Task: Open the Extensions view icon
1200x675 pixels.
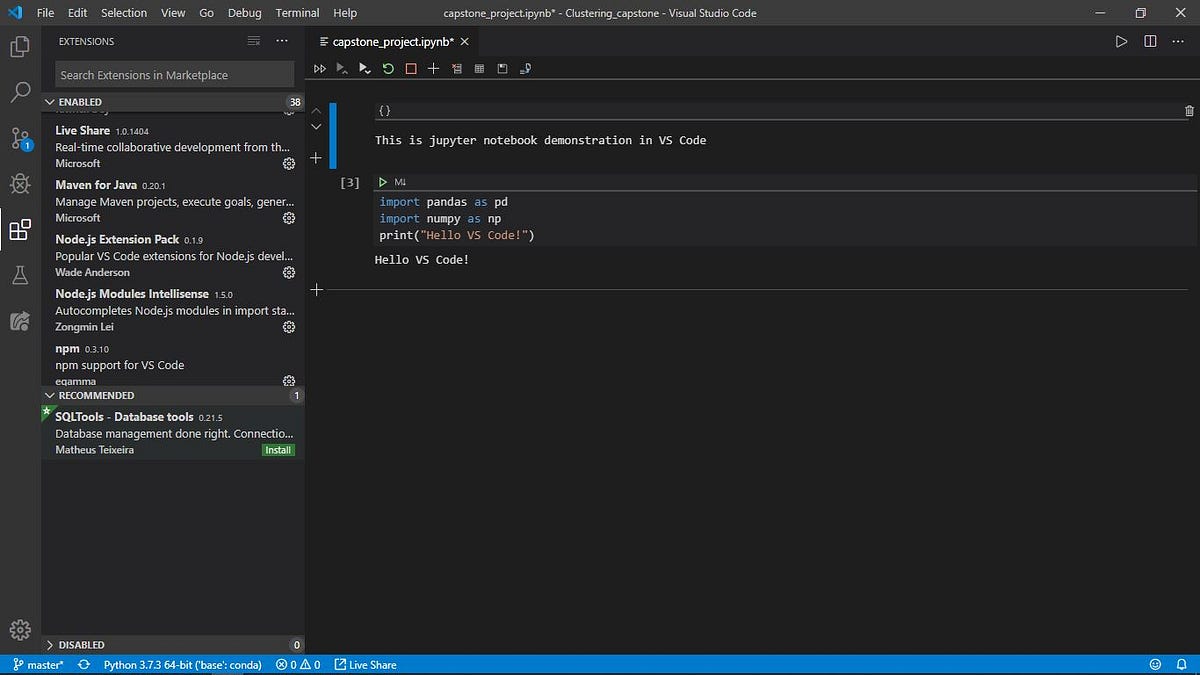Action: (x=20, y=230)
